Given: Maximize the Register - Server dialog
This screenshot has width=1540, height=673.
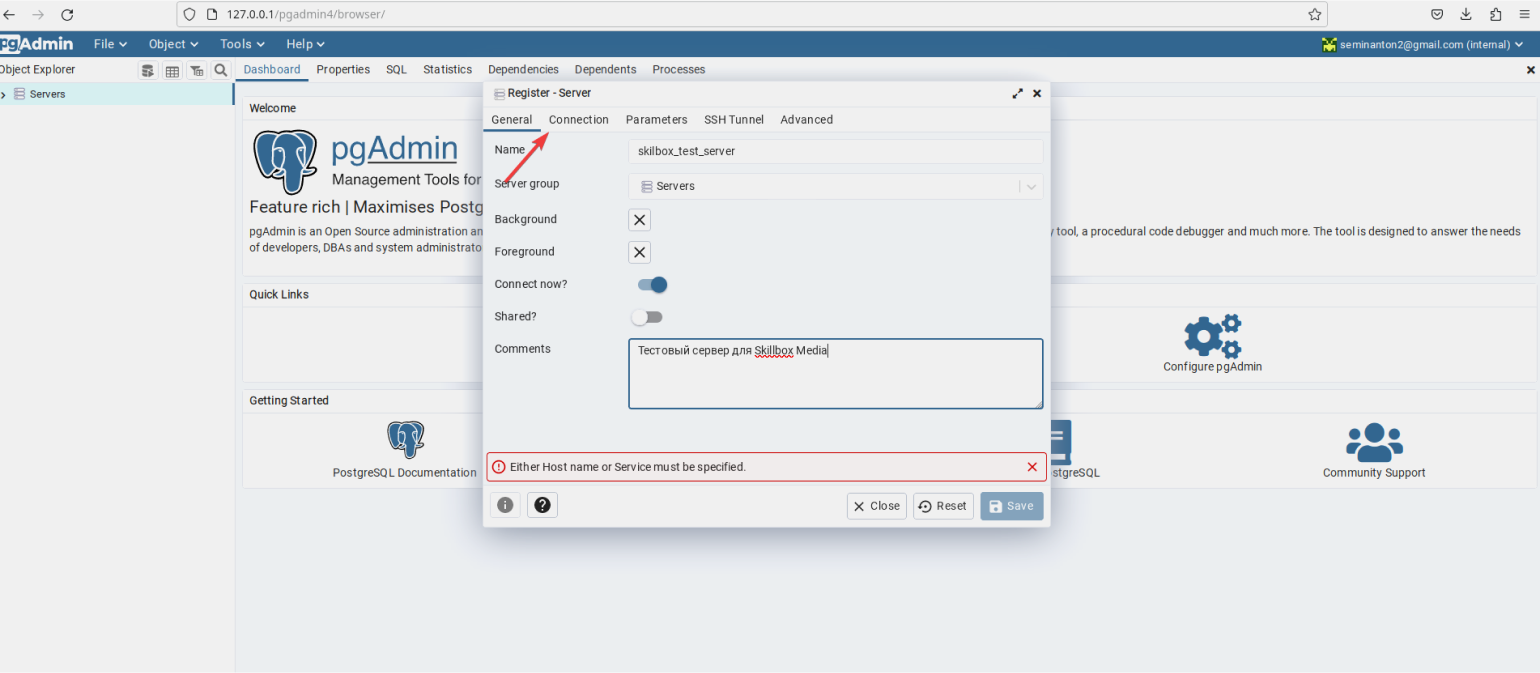Looking at the screenshot, I should coord(1017,93).
